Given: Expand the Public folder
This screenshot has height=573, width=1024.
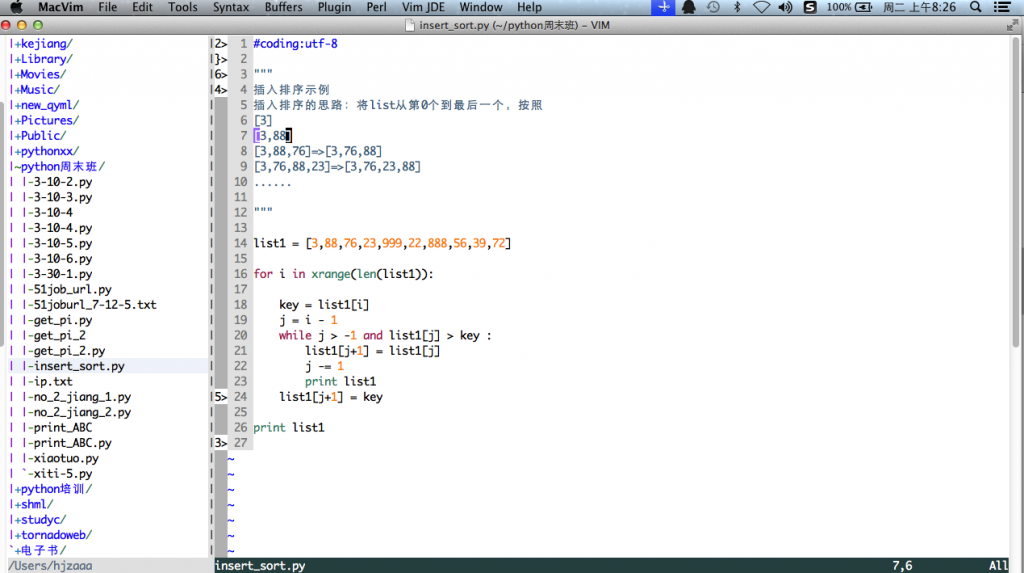Looking at the screenshot, I should click(x=40, y=136).
